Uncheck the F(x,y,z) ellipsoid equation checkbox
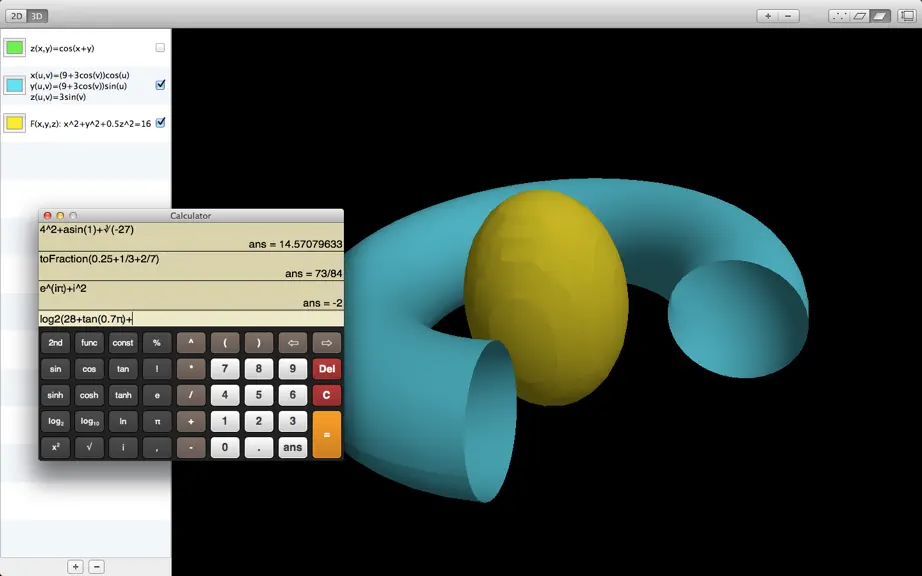The width and height of the screenshot is (922, 576). pos(160,123)
